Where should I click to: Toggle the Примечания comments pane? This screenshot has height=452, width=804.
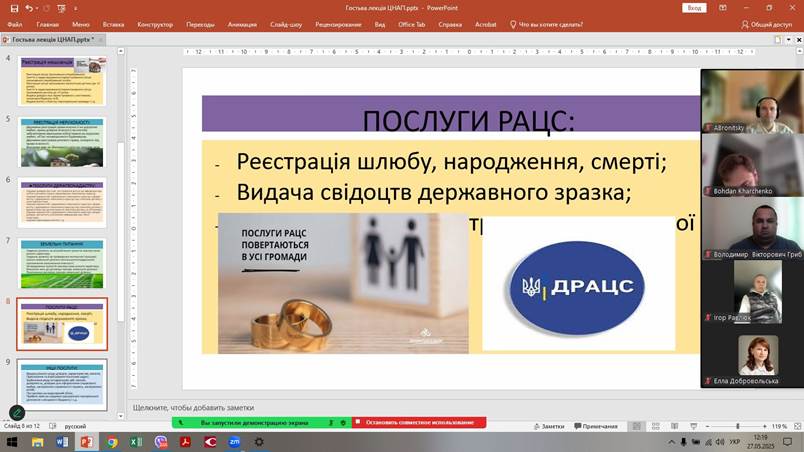coord(596,426)
